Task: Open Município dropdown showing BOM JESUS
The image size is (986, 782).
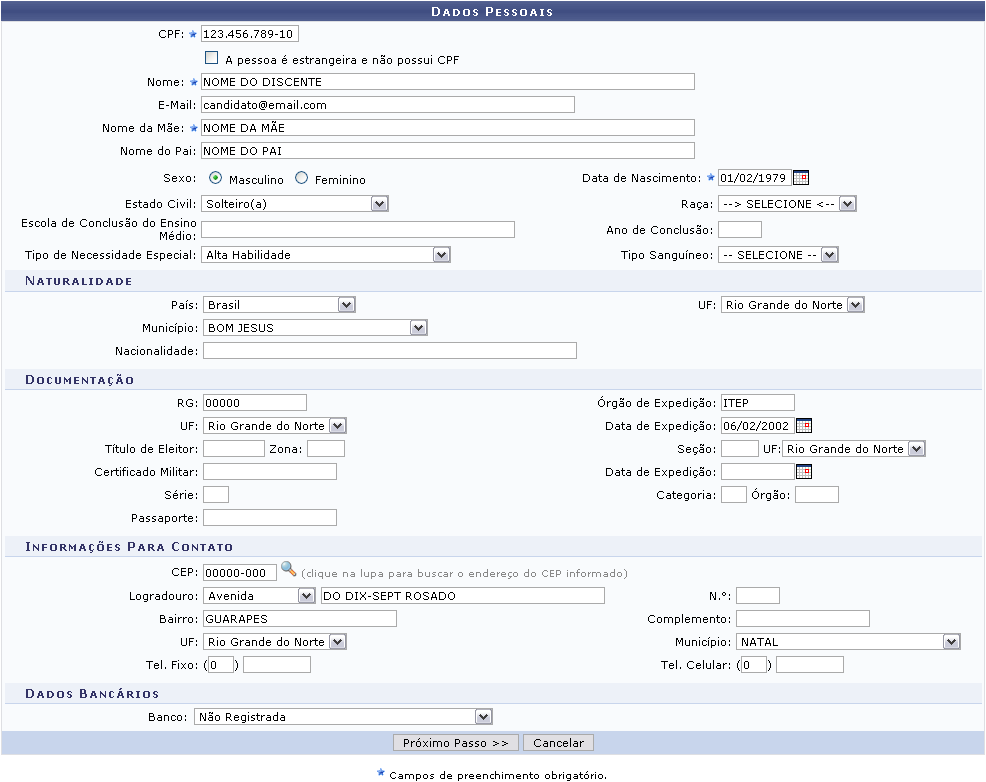Action: [315, 327]
